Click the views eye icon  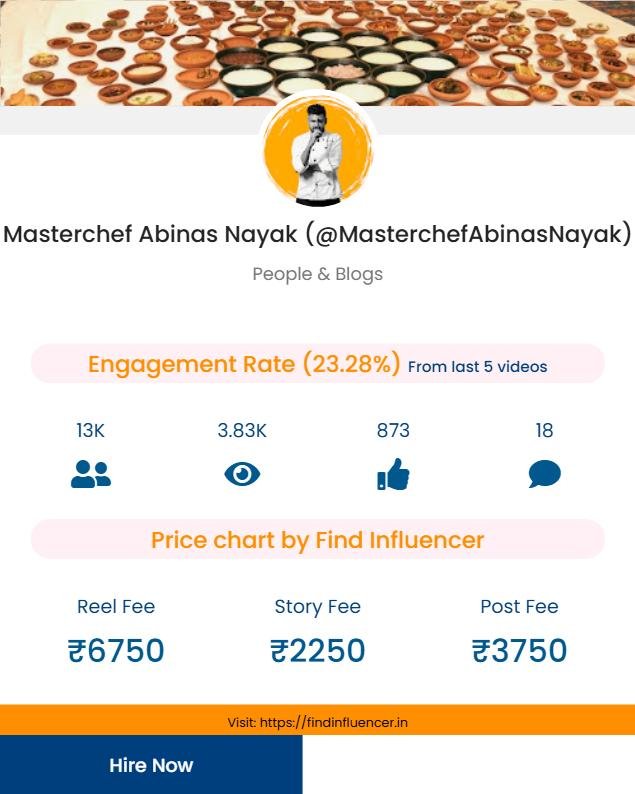[242, 474]
